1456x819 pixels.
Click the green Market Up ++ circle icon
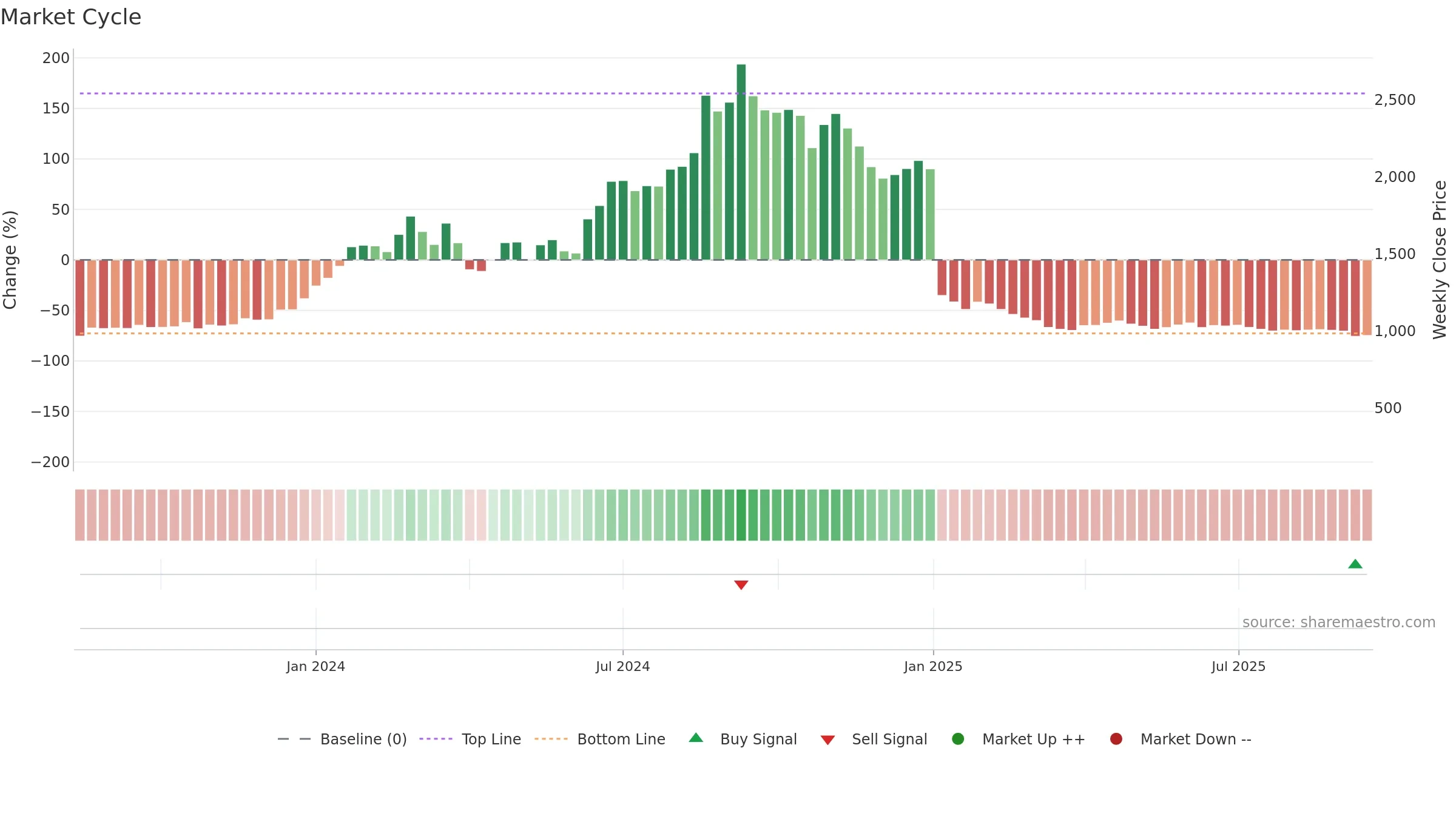(959, 739)
